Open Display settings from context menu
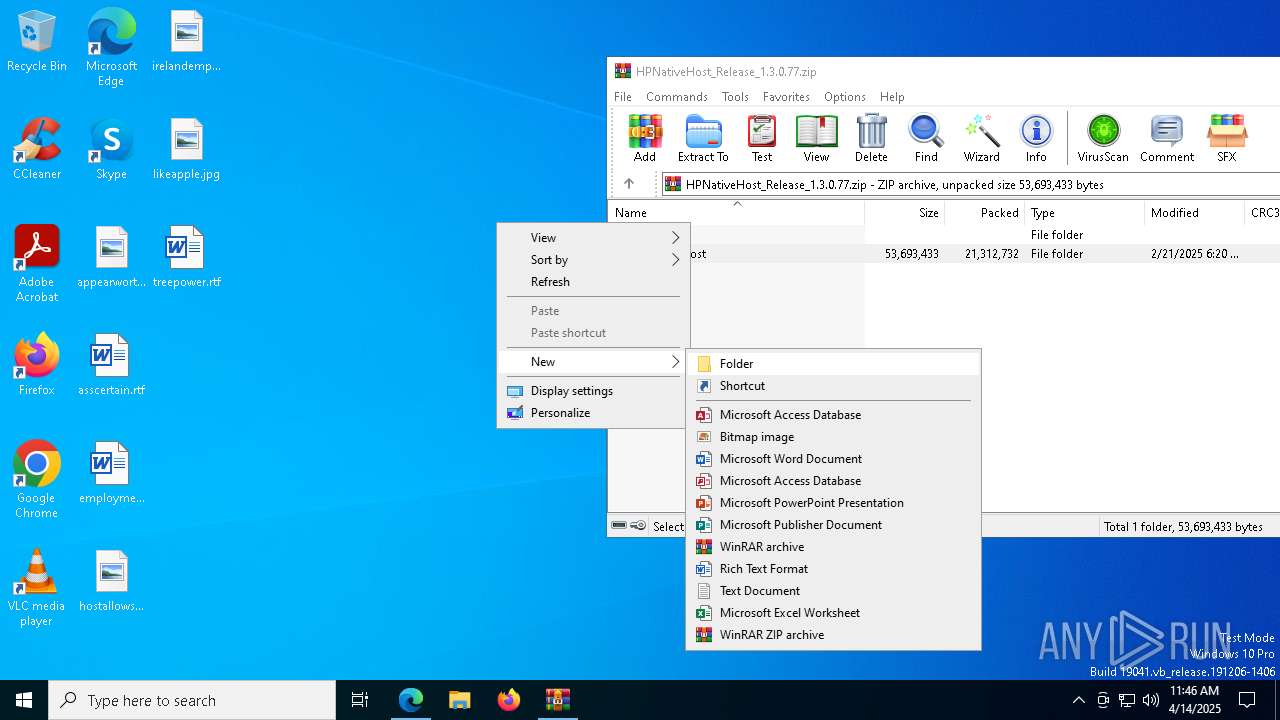 (x=593, y=390)
